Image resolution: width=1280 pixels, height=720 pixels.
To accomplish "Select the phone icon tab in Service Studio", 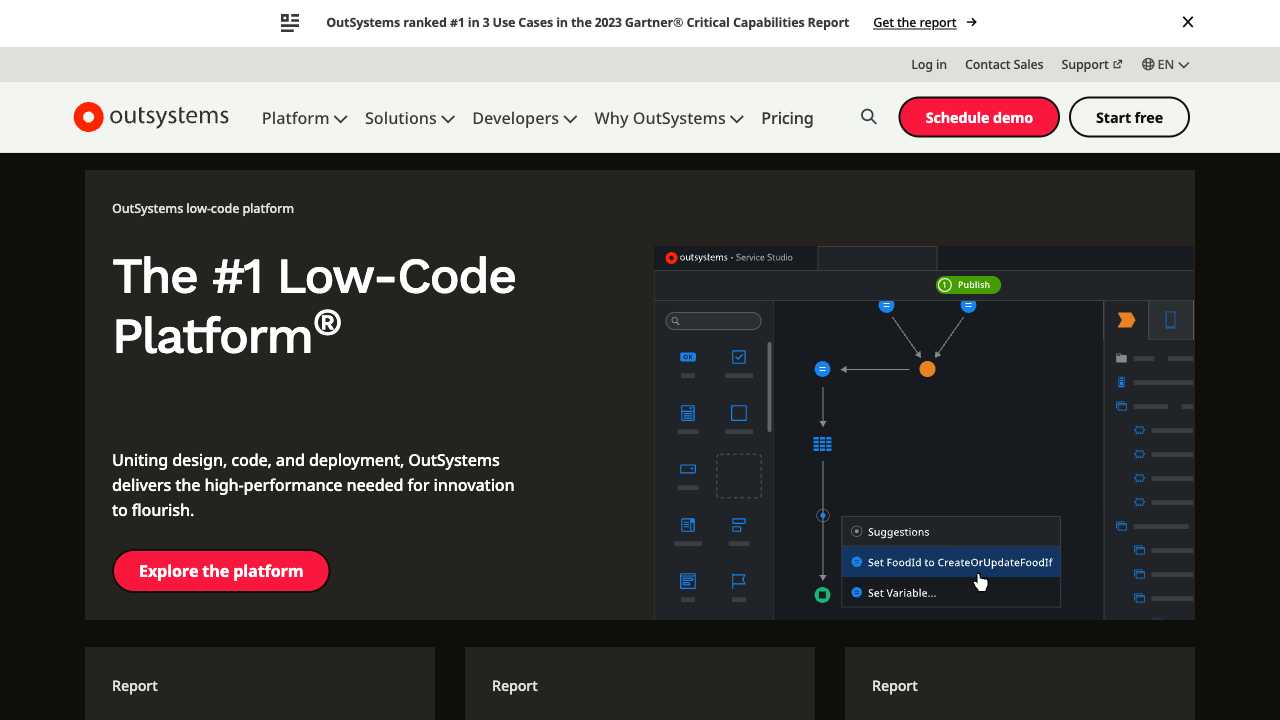I will (x=1170, y=320).
